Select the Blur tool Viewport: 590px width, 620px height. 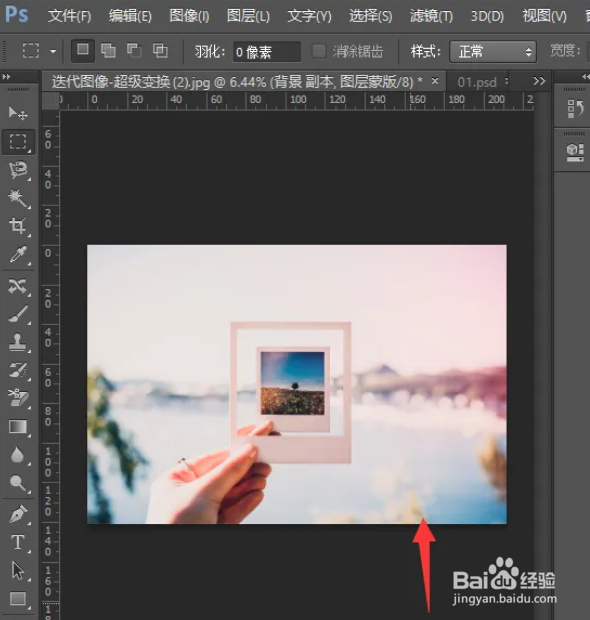(18, 455)
